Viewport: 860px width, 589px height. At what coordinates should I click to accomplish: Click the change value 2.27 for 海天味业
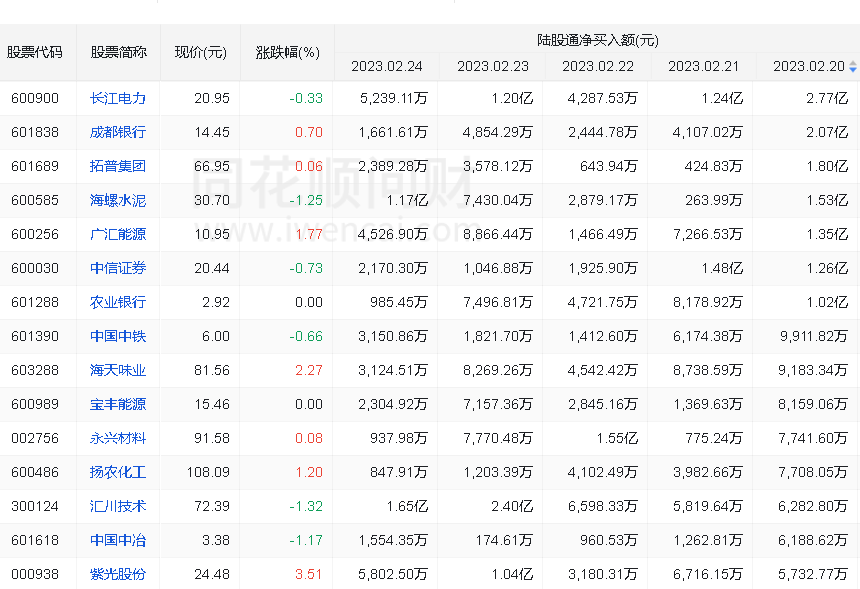coord(309,370)
